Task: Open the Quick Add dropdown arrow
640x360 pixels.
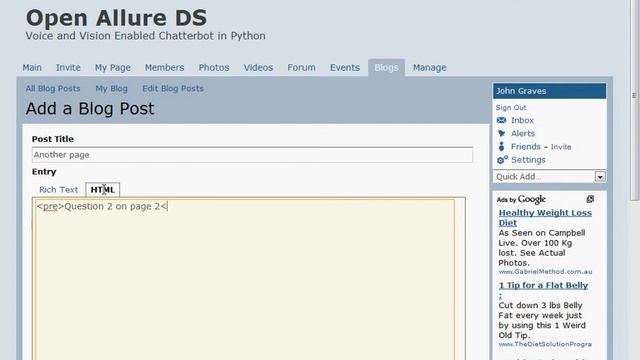Action: point(600,177)
